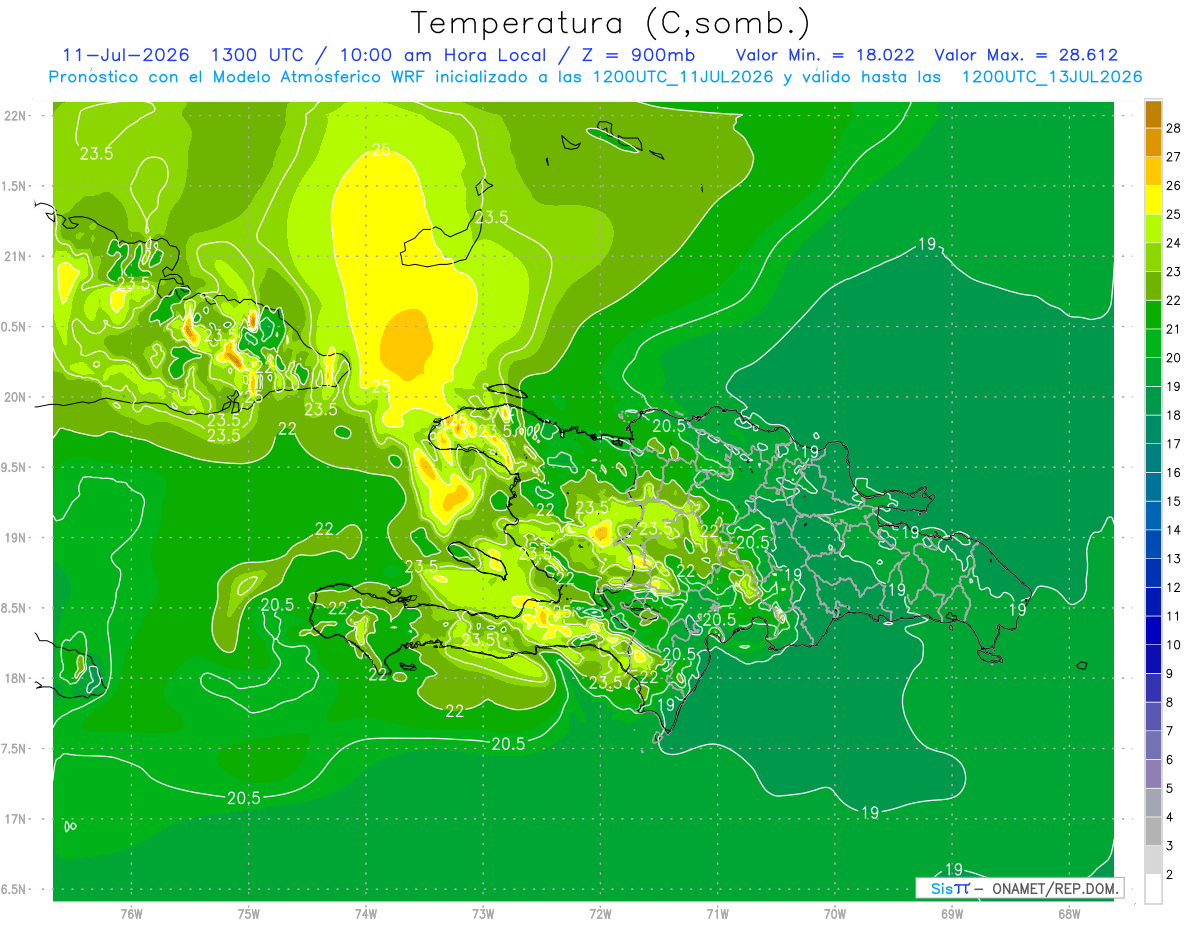Click the "20N" latitude axis label
The width and height of the screenshot is (1200, 927).
[x=16, y=397]
